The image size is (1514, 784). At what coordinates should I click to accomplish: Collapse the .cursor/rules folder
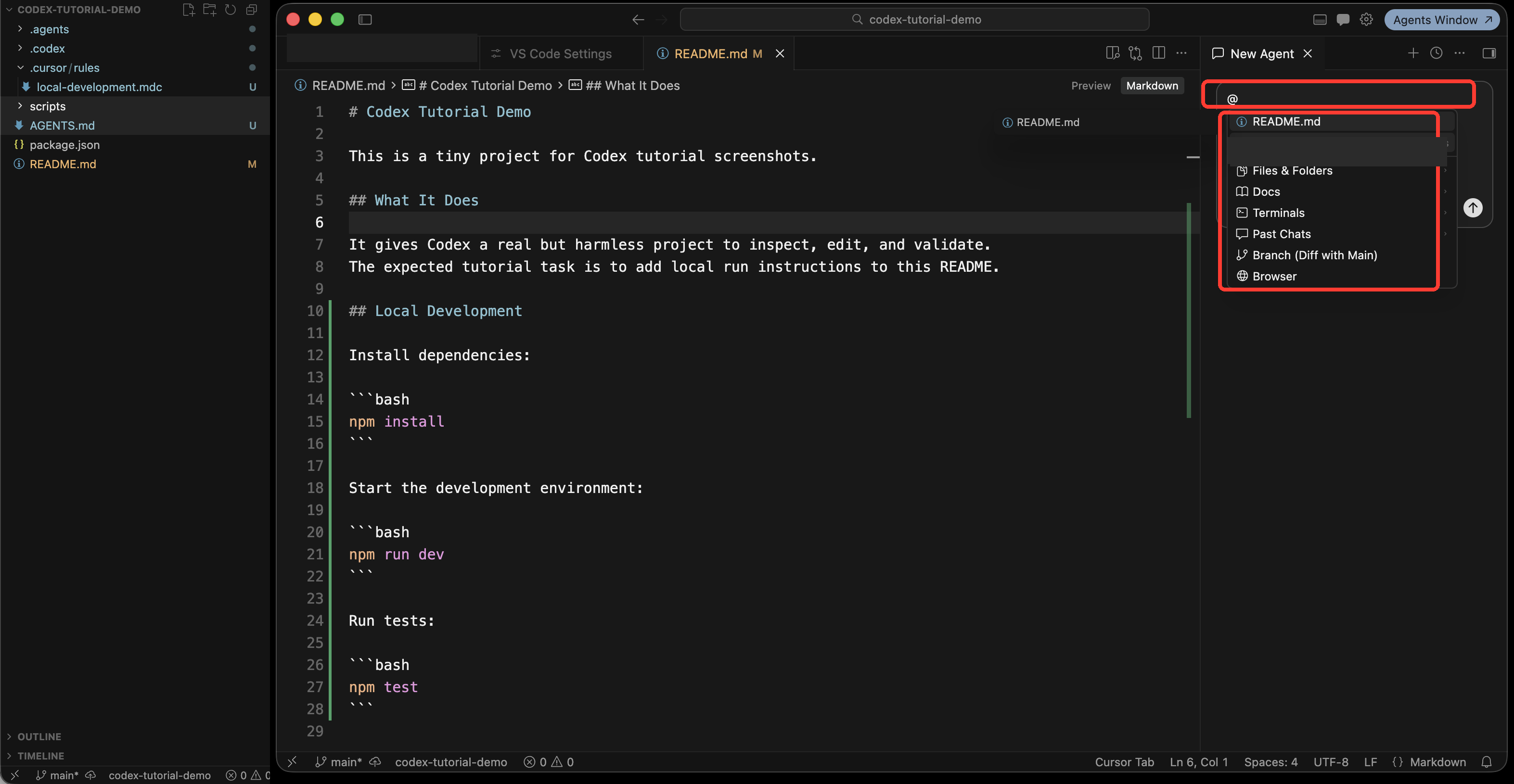(x=134, y=67)
